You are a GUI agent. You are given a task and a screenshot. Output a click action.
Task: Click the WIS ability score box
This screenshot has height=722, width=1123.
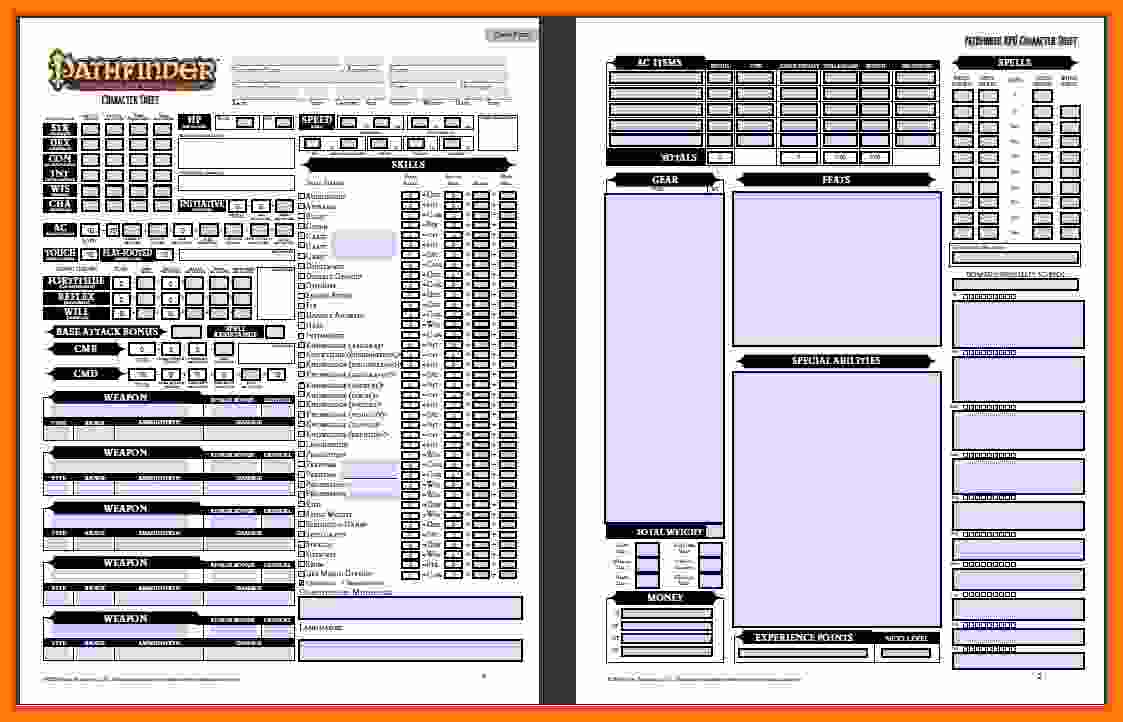coord(90,191)
